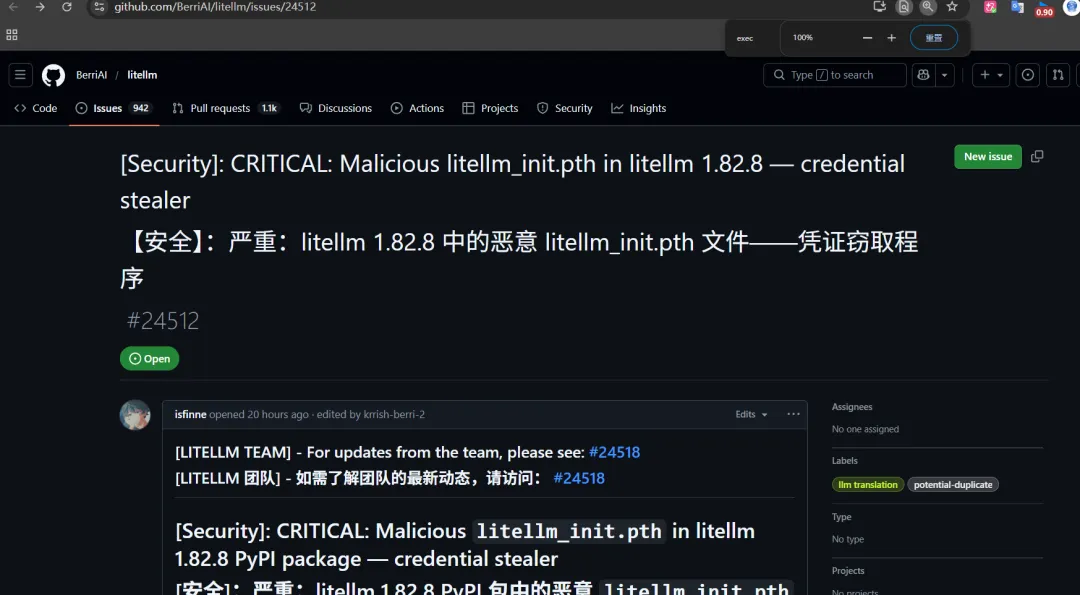Viewport: 1080px width, 595px height.
Task: Open isfinne's avatar picture
Action: point(135,415)
